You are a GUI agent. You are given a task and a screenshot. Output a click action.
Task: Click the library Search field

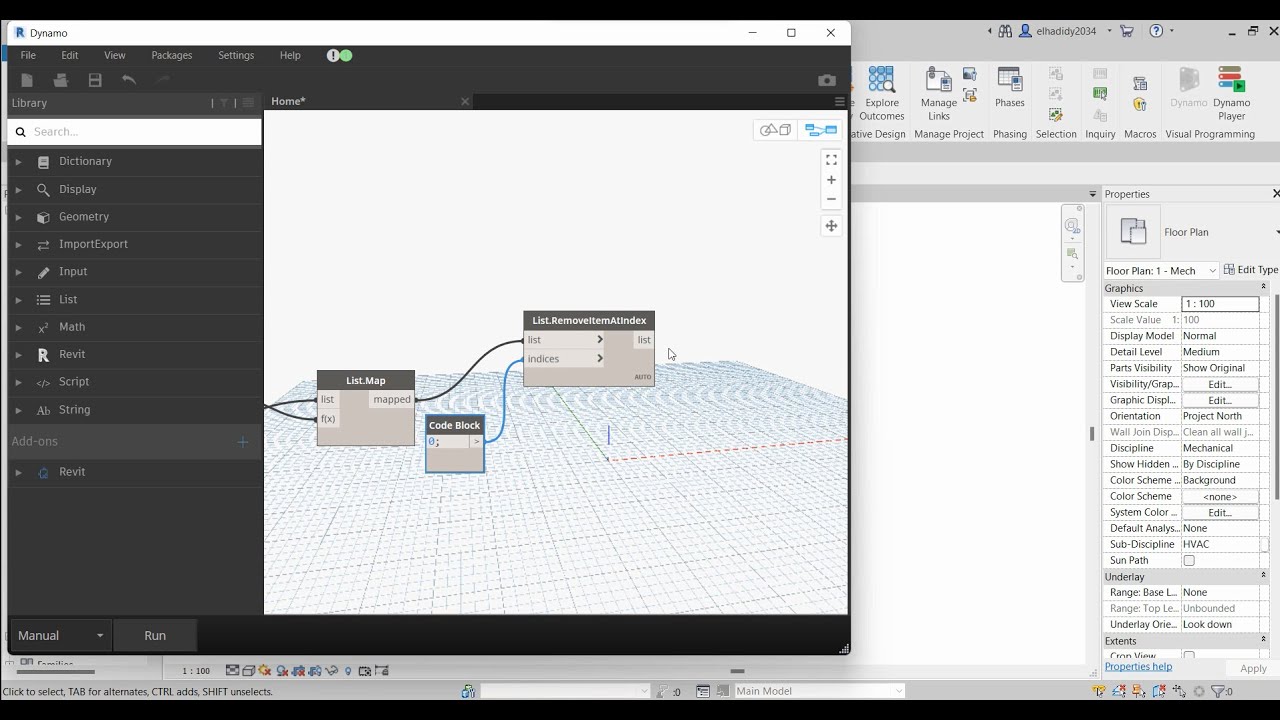[x=135, y=132]
